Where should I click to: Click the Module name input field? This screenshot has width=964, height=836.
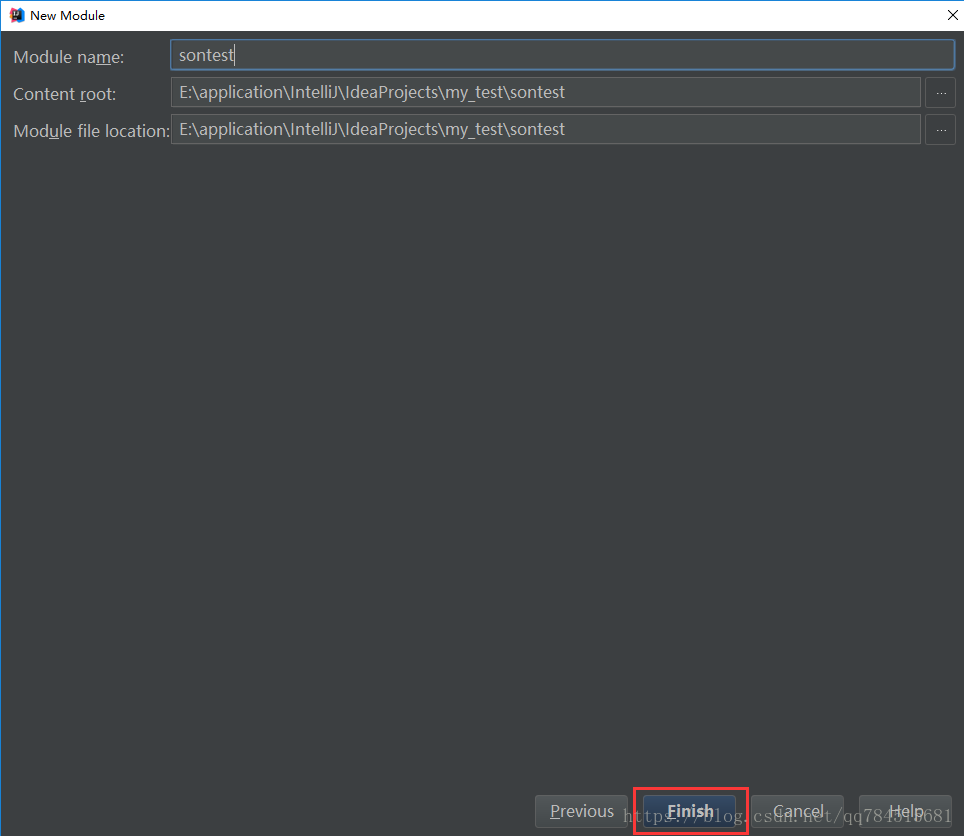[x=562, y=55]
